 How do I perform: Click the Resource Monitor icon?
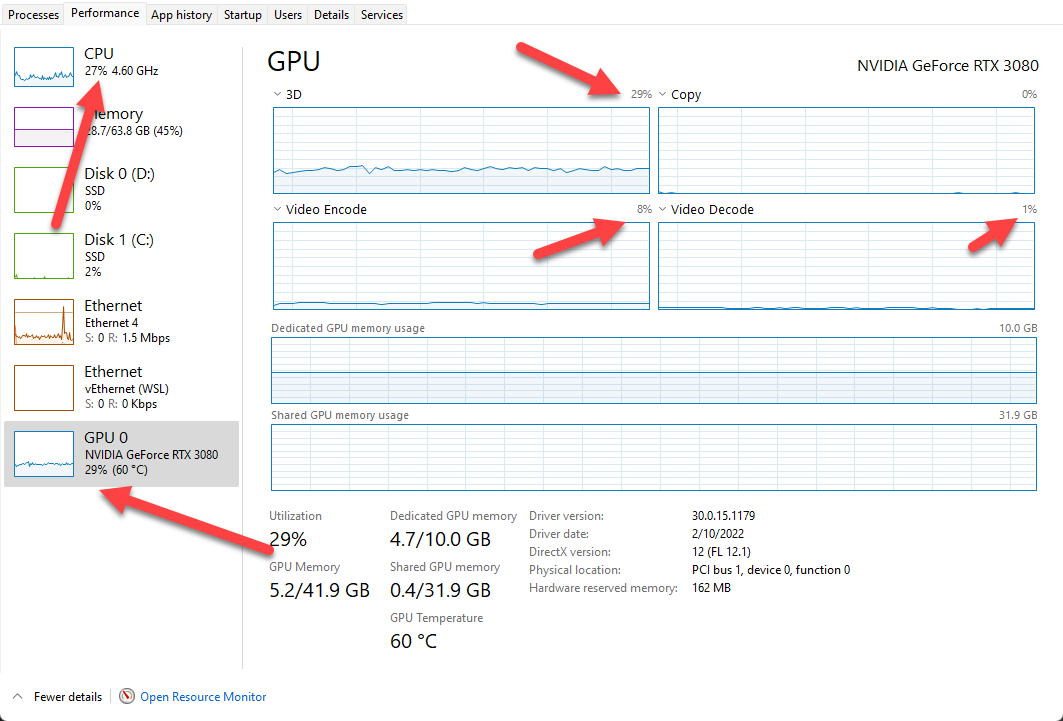coord(127,696)
